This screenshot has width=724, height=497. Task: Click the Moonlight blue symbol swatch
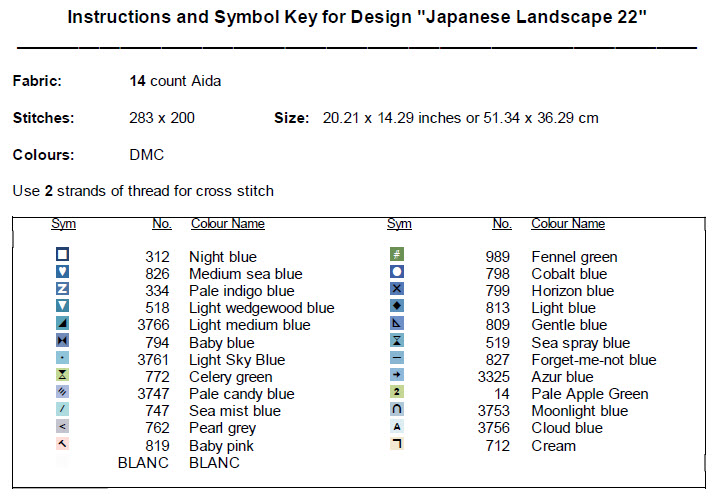click(x=397, y=409)
